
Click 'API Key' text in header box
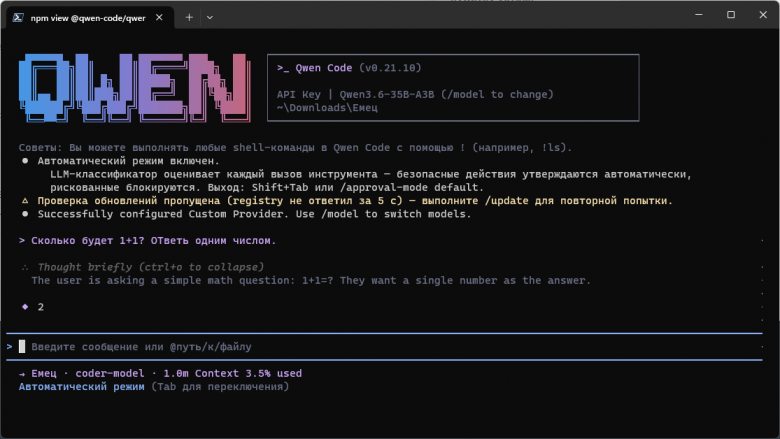pos(298,94)
